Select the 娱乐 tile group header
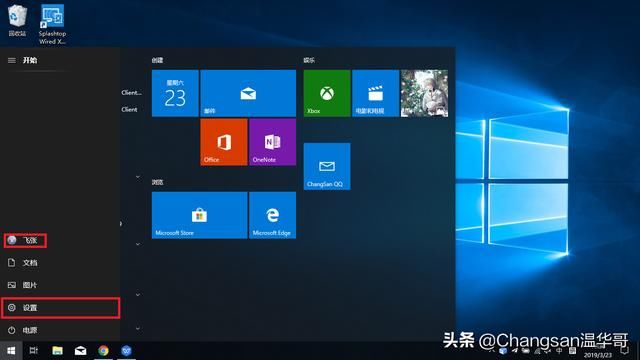 (309, 60)
